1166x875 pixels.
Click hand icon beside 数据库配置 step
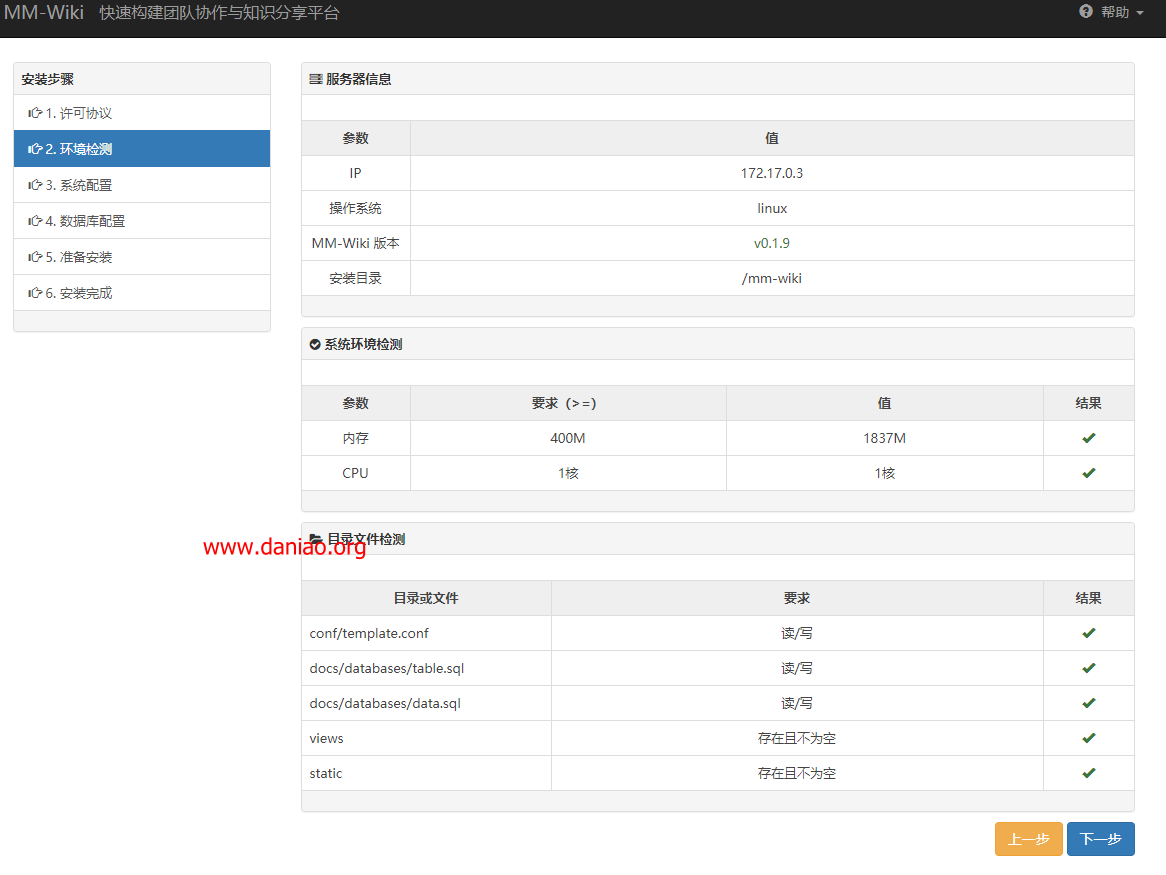click(35, 221)
